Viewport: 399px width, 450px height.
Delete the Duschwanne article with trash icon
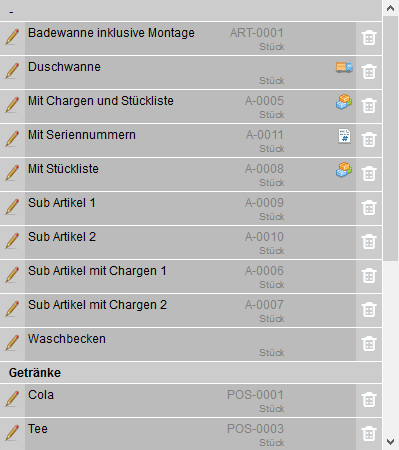pos(369,71)
